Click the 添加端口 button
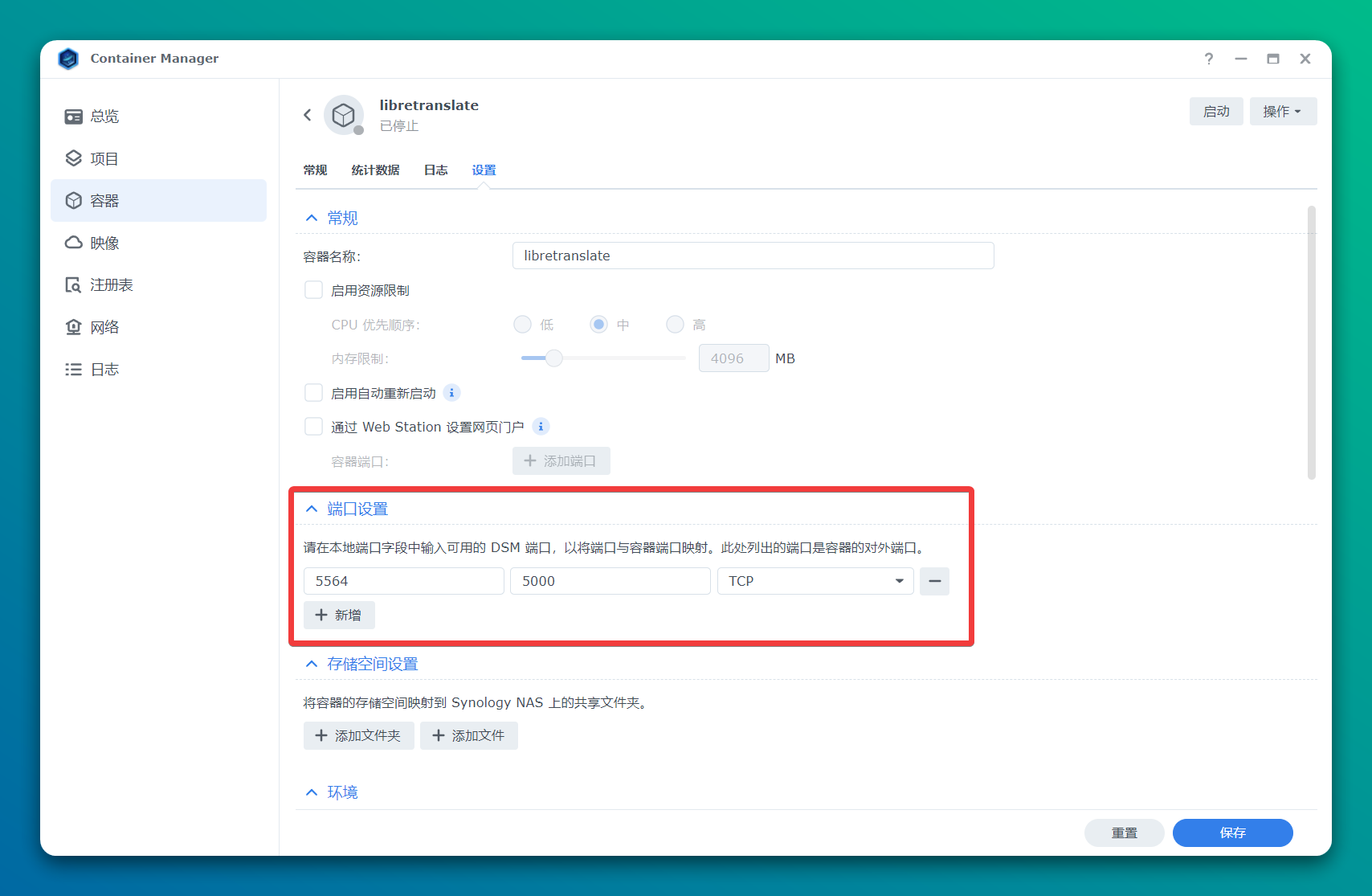Screen dimensions: 1372x896 pyautogui.click(x=561, y=461)
